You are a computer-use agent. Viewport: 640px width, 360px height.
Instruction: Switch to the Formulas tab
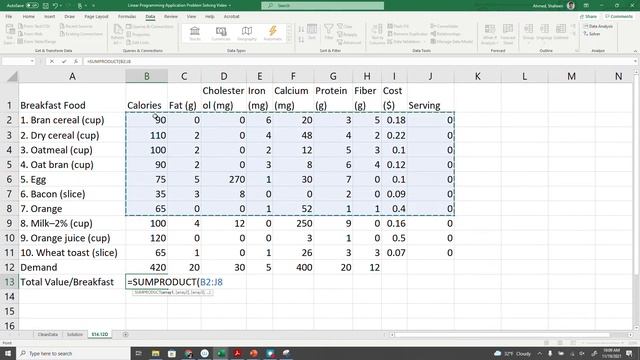127,17
